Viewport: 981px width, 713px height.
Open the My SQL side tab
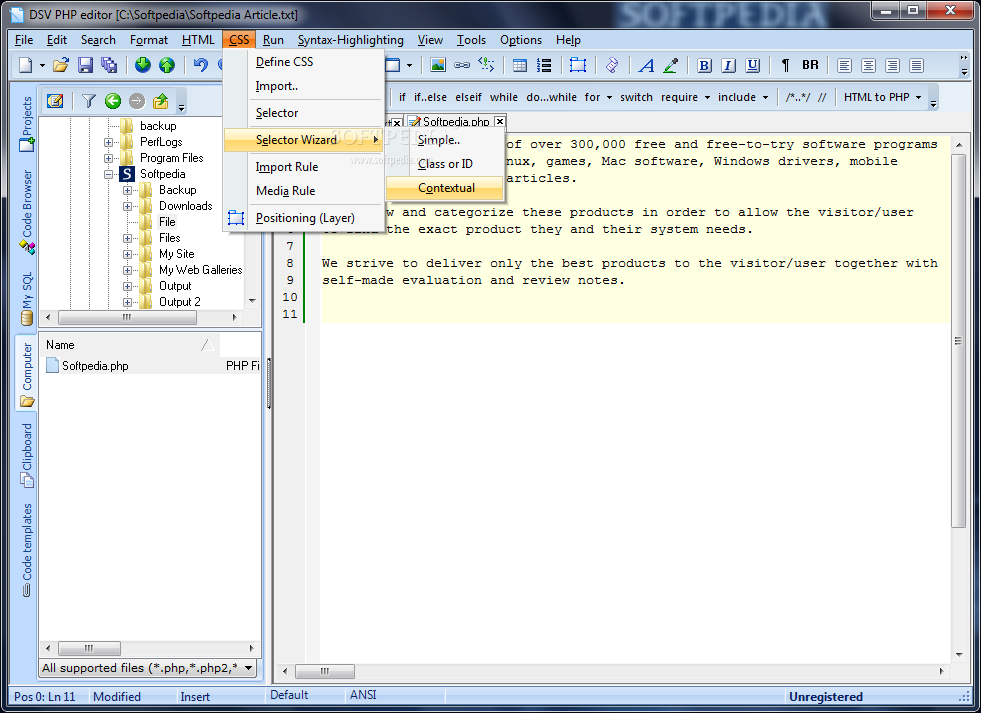tap(26, 299)
